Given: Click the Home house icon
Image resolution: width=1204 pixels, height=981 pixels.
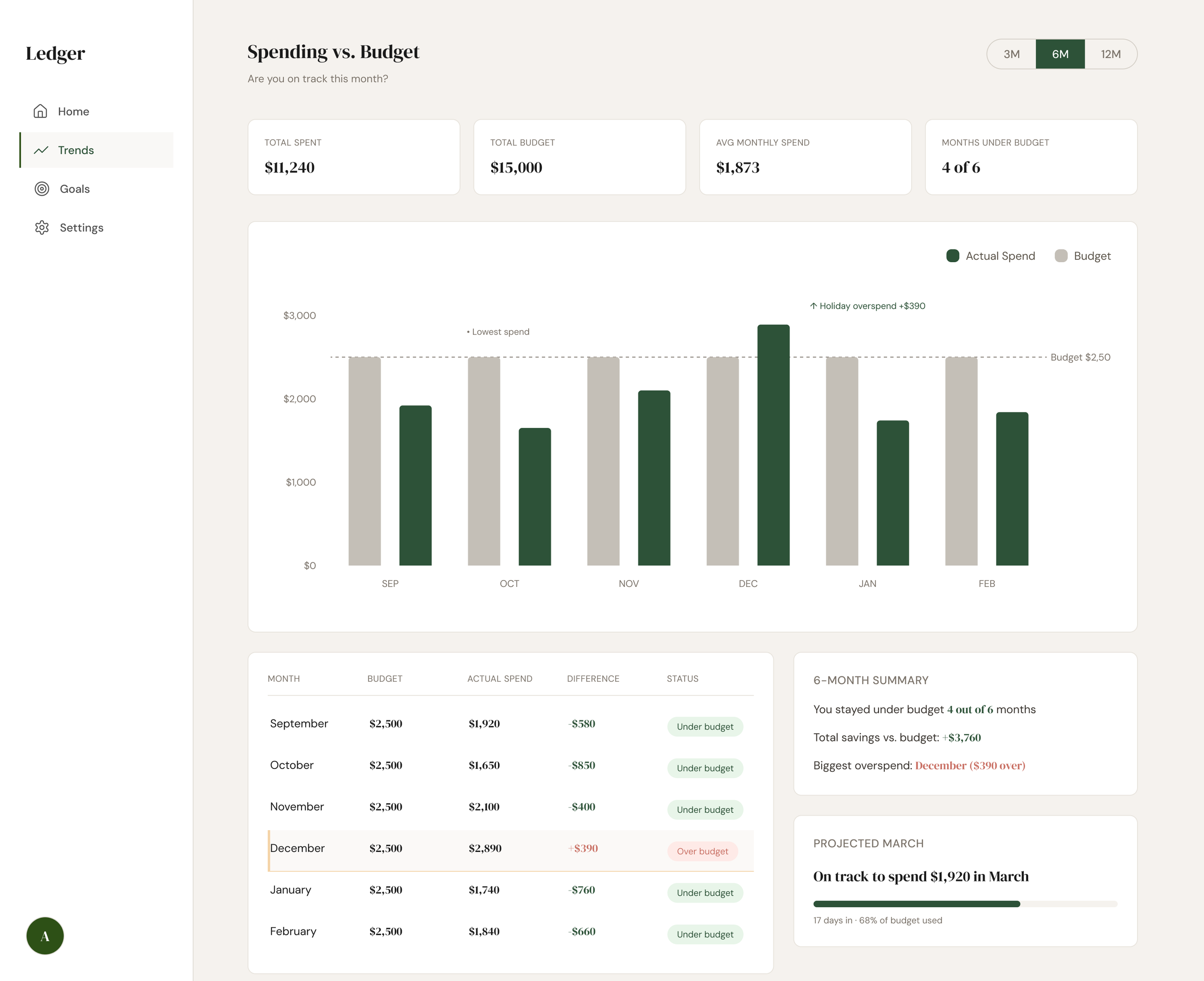Looking at the screenshot, I should (40, 111).
